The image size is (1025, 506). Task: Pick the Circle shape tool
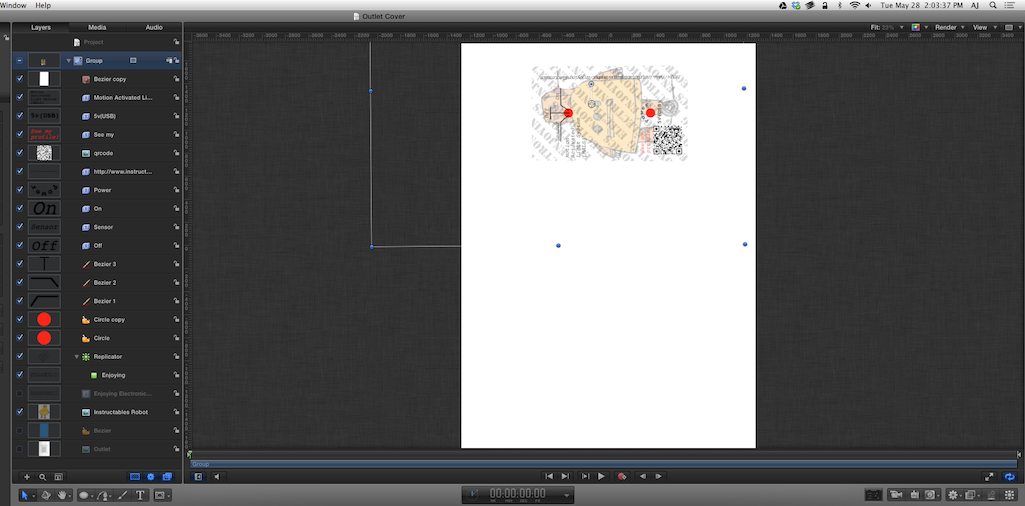(84, 495)
